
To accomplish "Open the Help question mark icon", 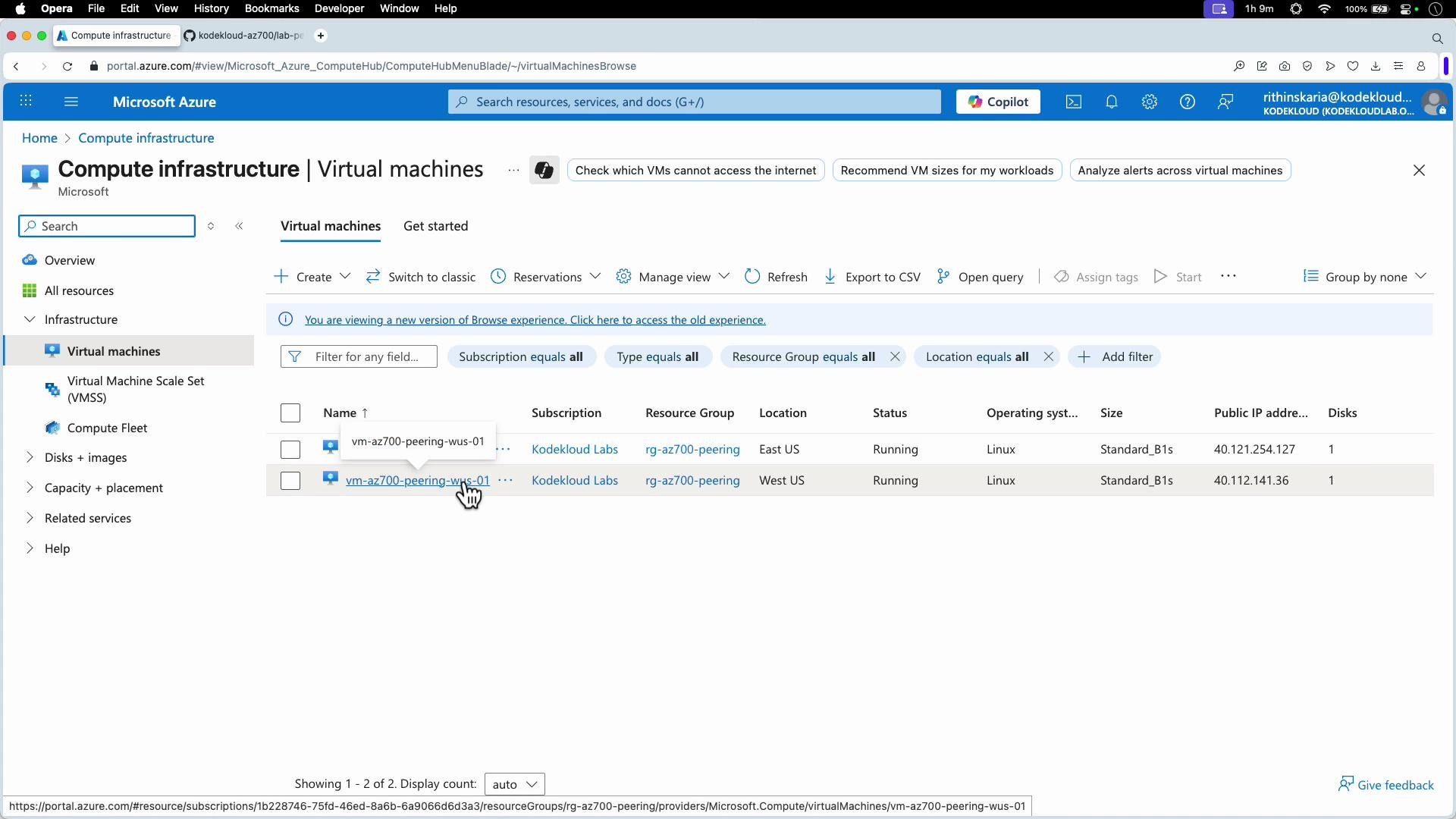I will coord(1188,102).
